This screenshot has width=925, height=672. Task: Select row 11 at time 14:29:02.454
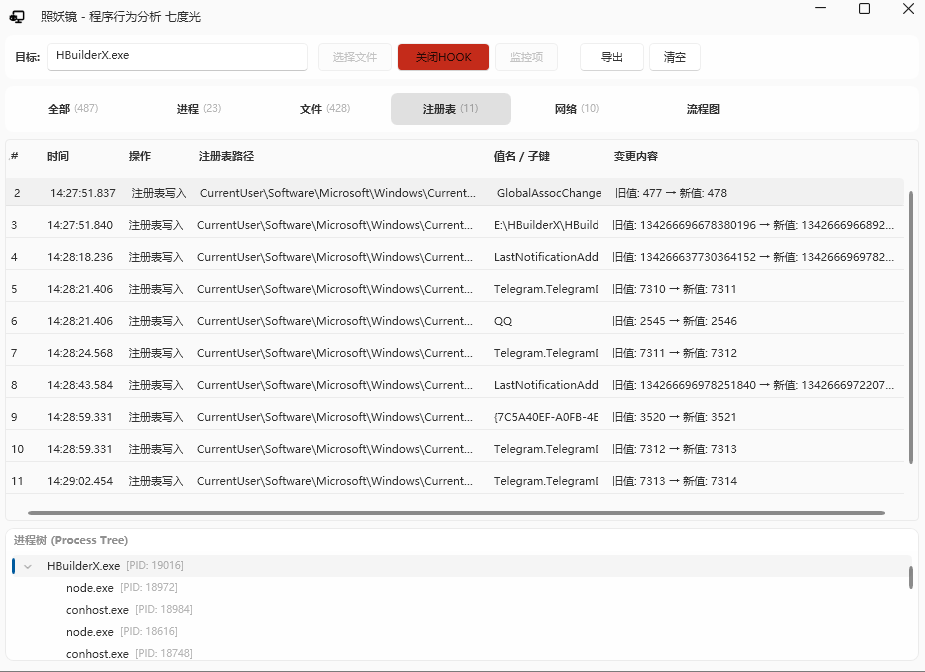[455, 481]
